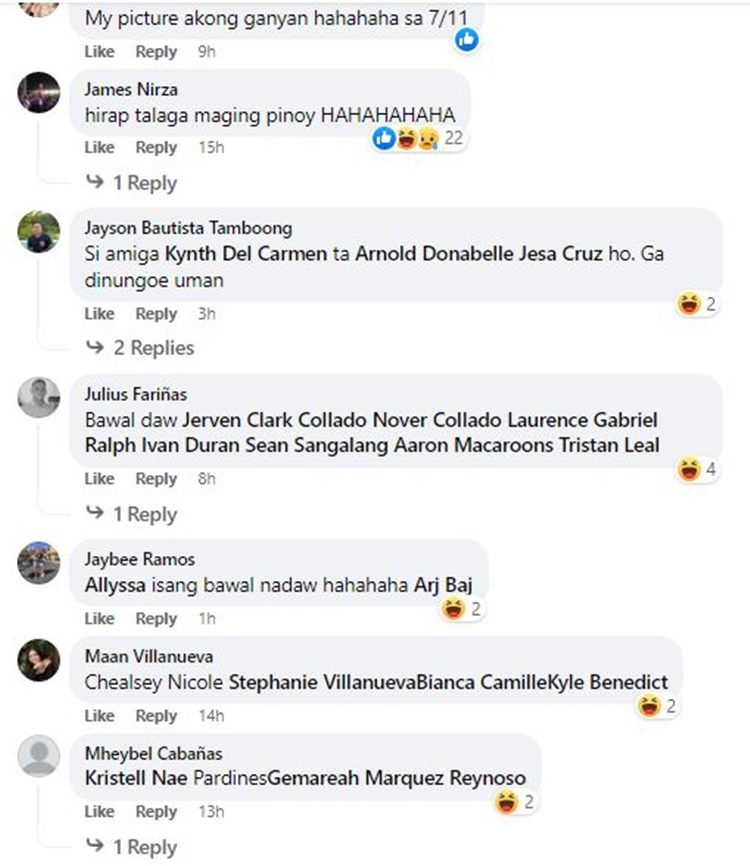Screen dimensions: 750x866
Task: Open the tagged name Stephanie Villanueva
Action: 323,682
